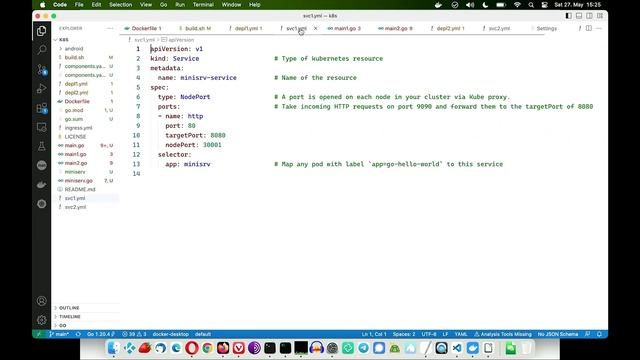Open errors and warnings count in status bar
The image size is (640, 360).
(134, 334)
